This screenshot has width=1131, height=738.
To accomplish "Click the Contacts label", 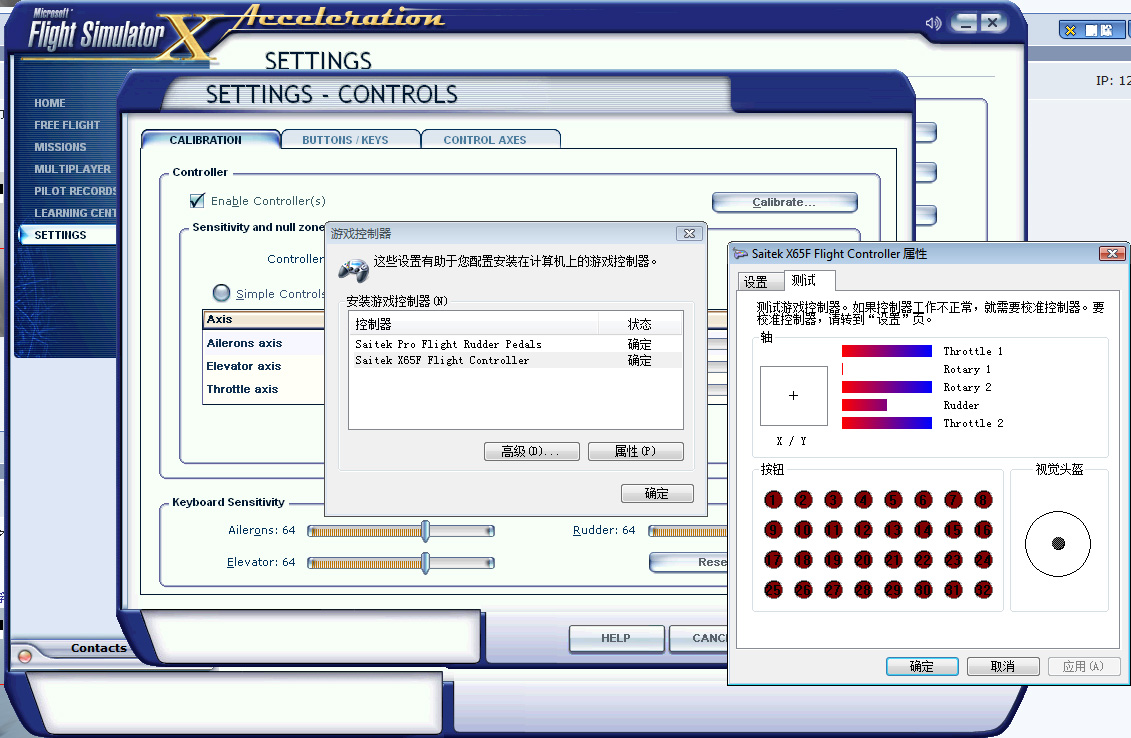I will 99,648.
